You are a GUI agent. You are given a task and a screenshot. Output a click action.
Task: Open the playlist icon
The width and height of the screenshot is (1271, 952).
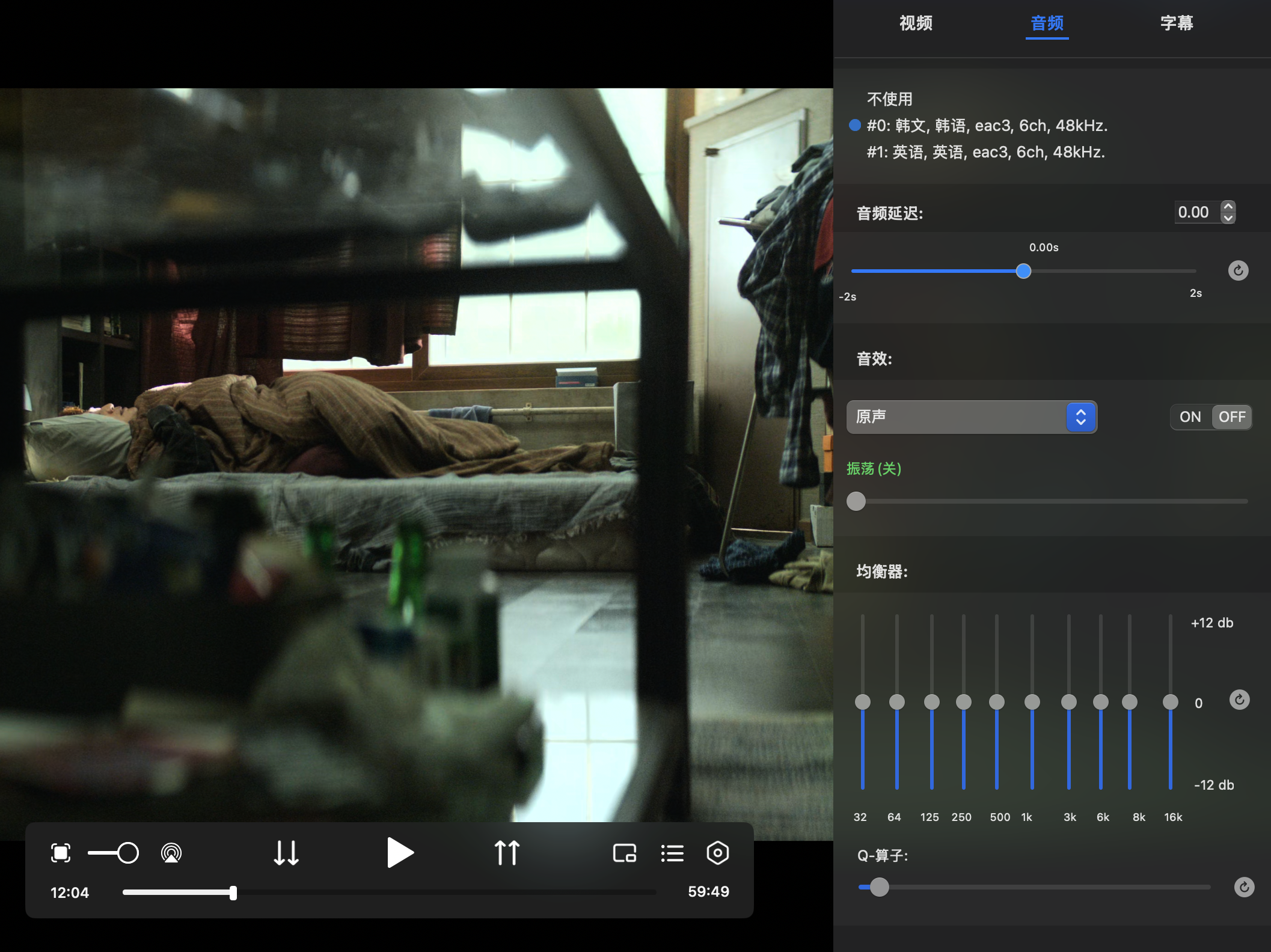tap(672, 853)
